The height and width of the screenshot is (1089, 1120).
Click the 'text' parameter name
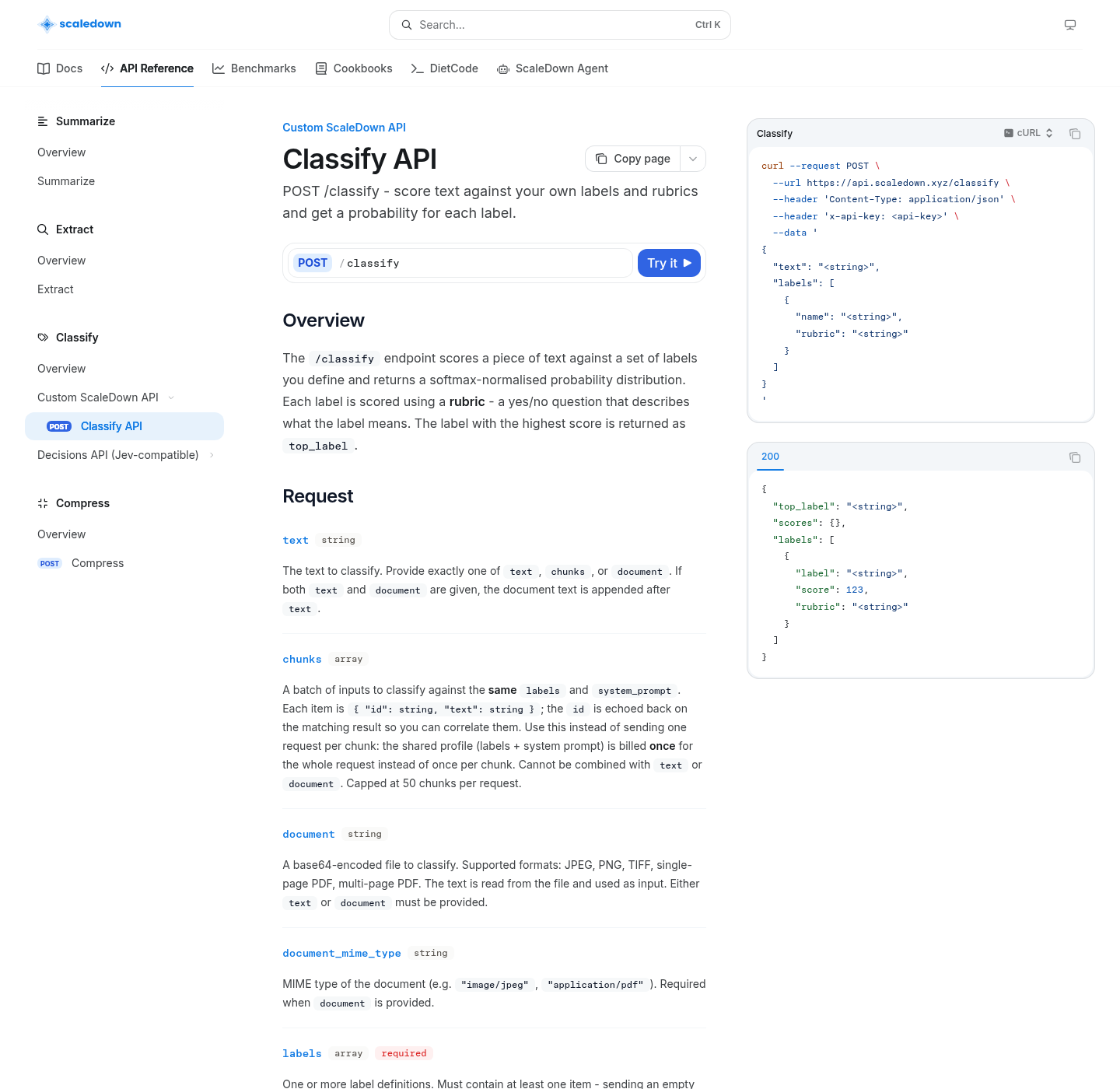(296, 540)
